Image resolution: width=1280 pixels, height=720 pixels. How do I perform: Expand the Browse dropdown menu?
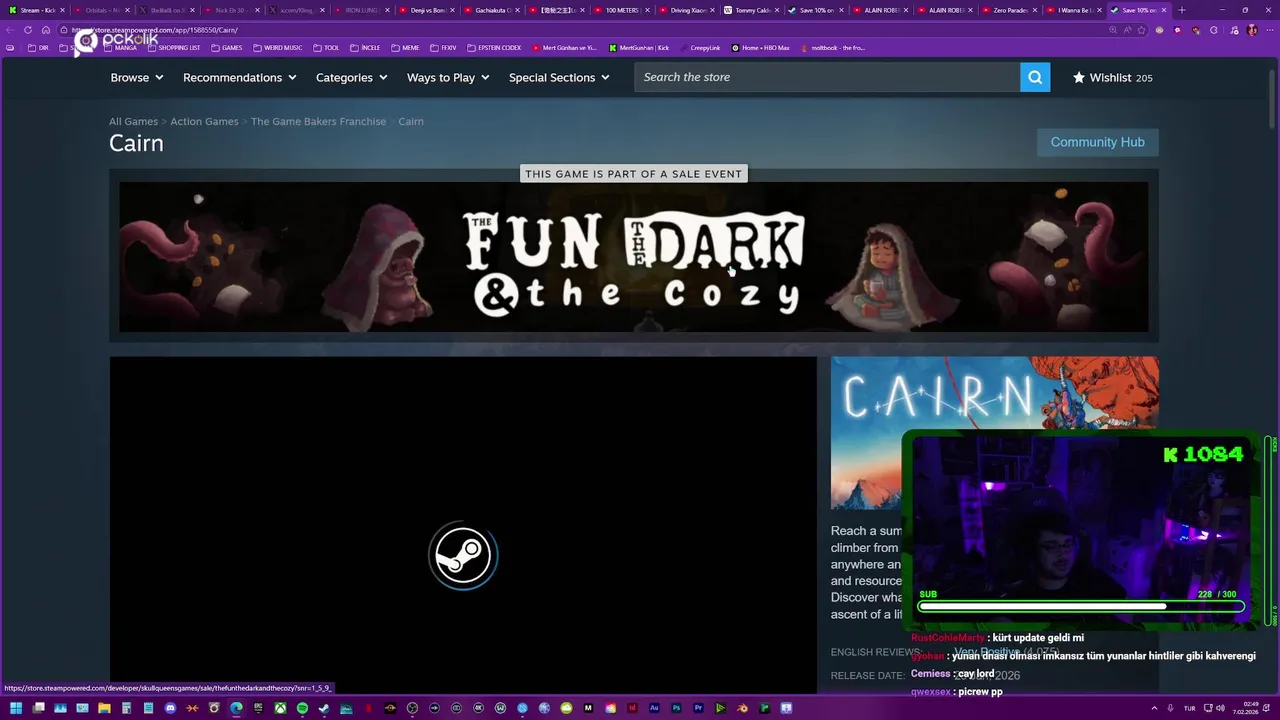point(137,77)
